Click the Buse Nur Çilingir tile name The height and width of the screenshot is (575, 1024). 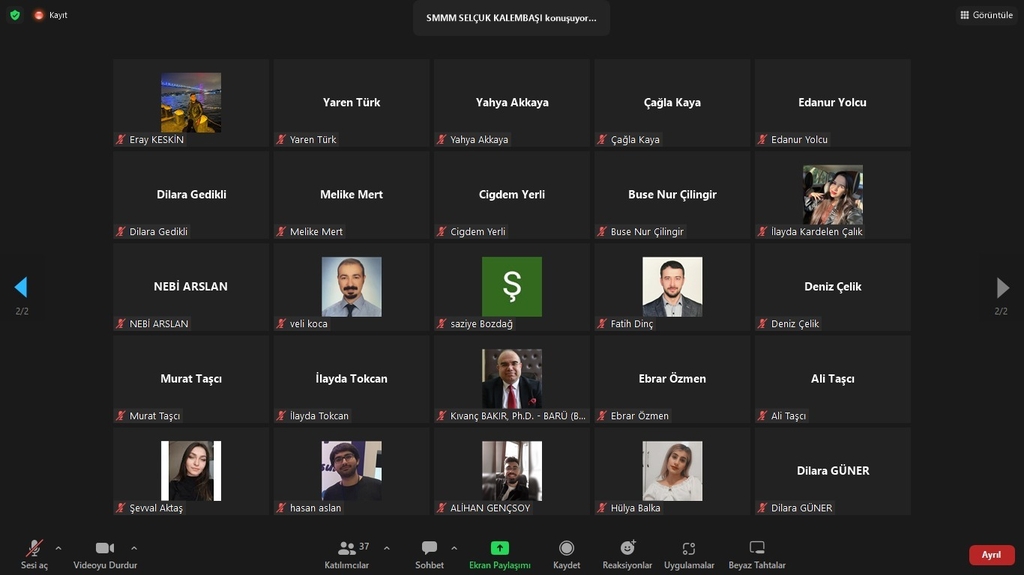[x=672, y=195]
